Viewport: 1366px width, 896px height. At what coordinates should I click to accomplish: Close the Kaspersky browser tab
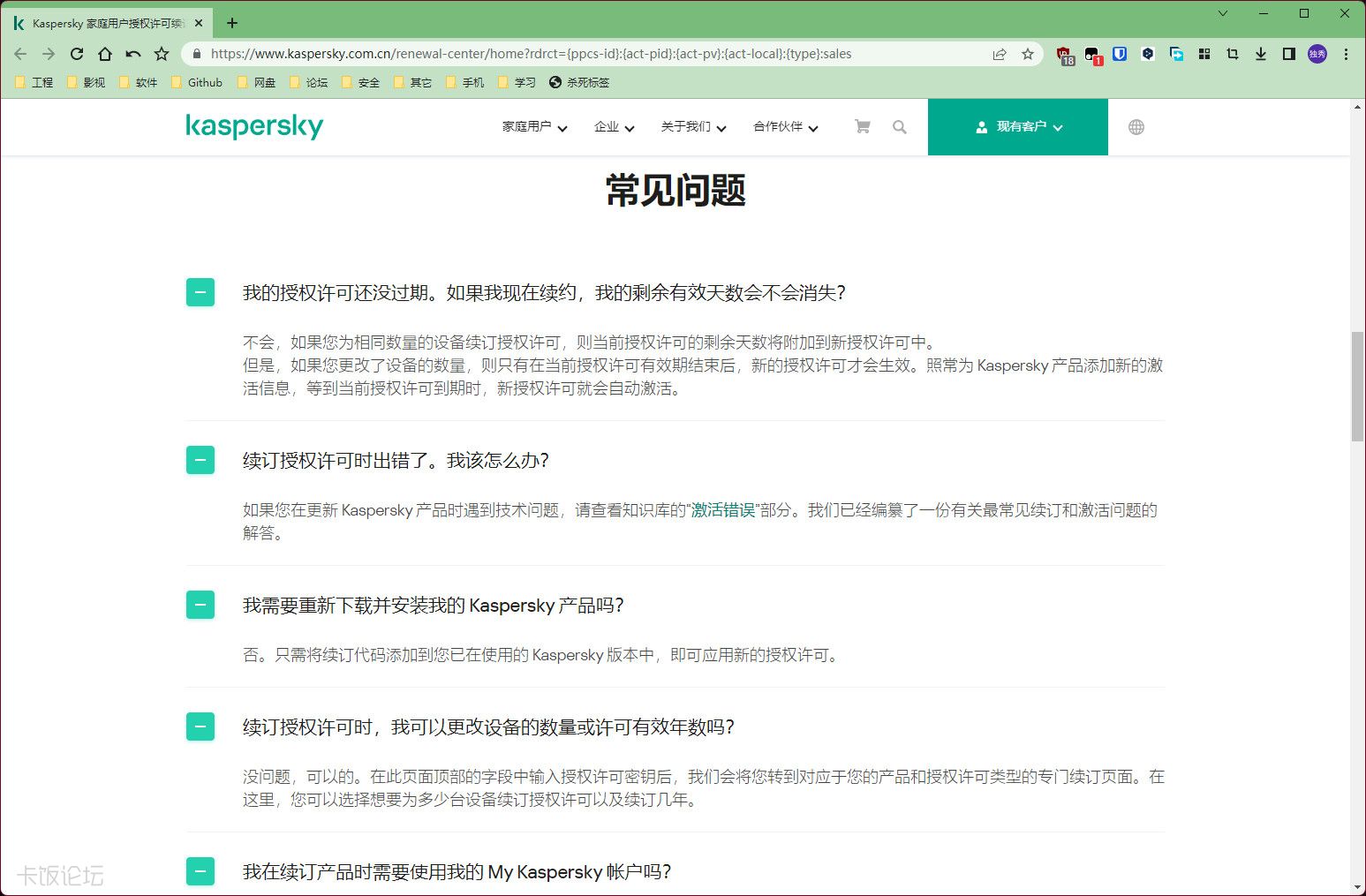coord(199,23)
